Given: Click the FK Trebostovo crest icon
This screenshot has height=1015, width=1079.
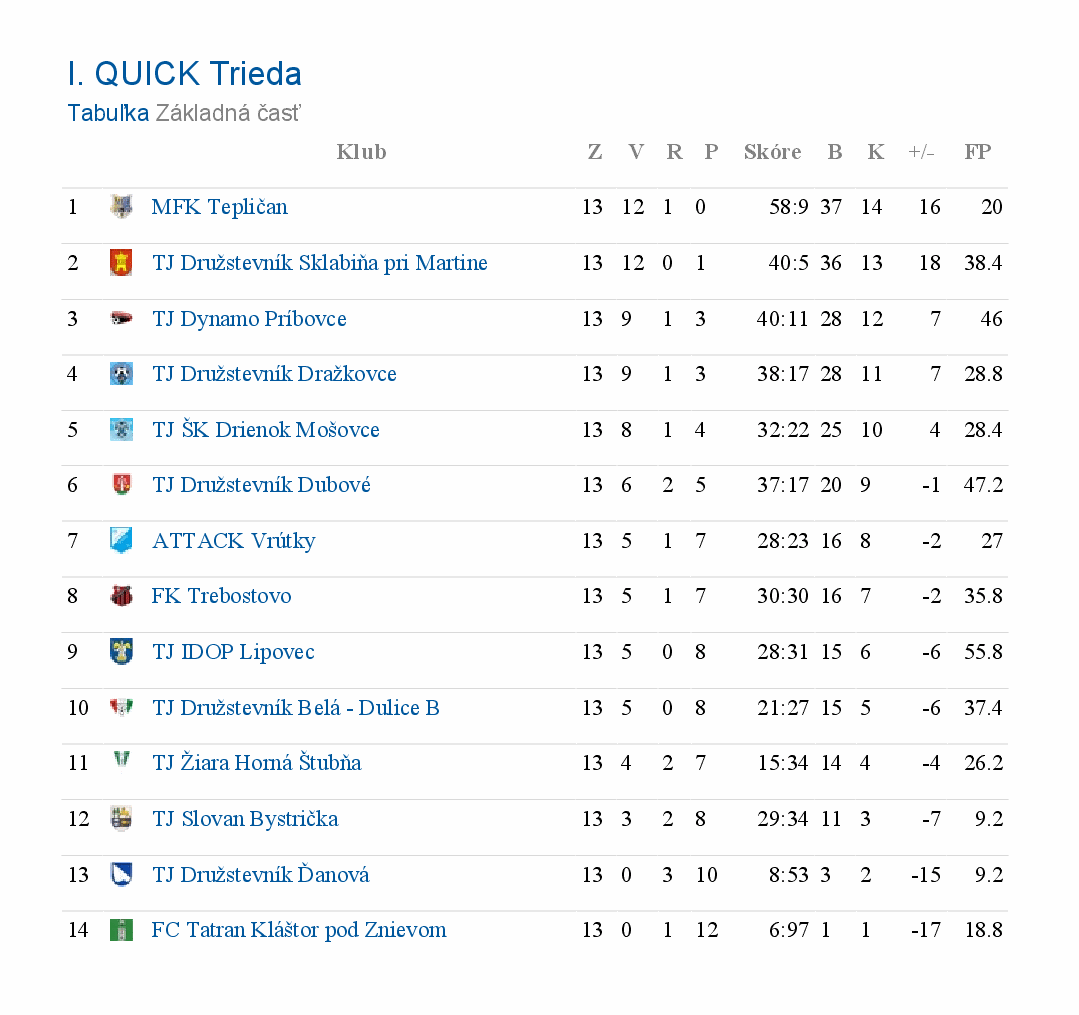Looking at the screenshot, I should [x=121, y=596].
